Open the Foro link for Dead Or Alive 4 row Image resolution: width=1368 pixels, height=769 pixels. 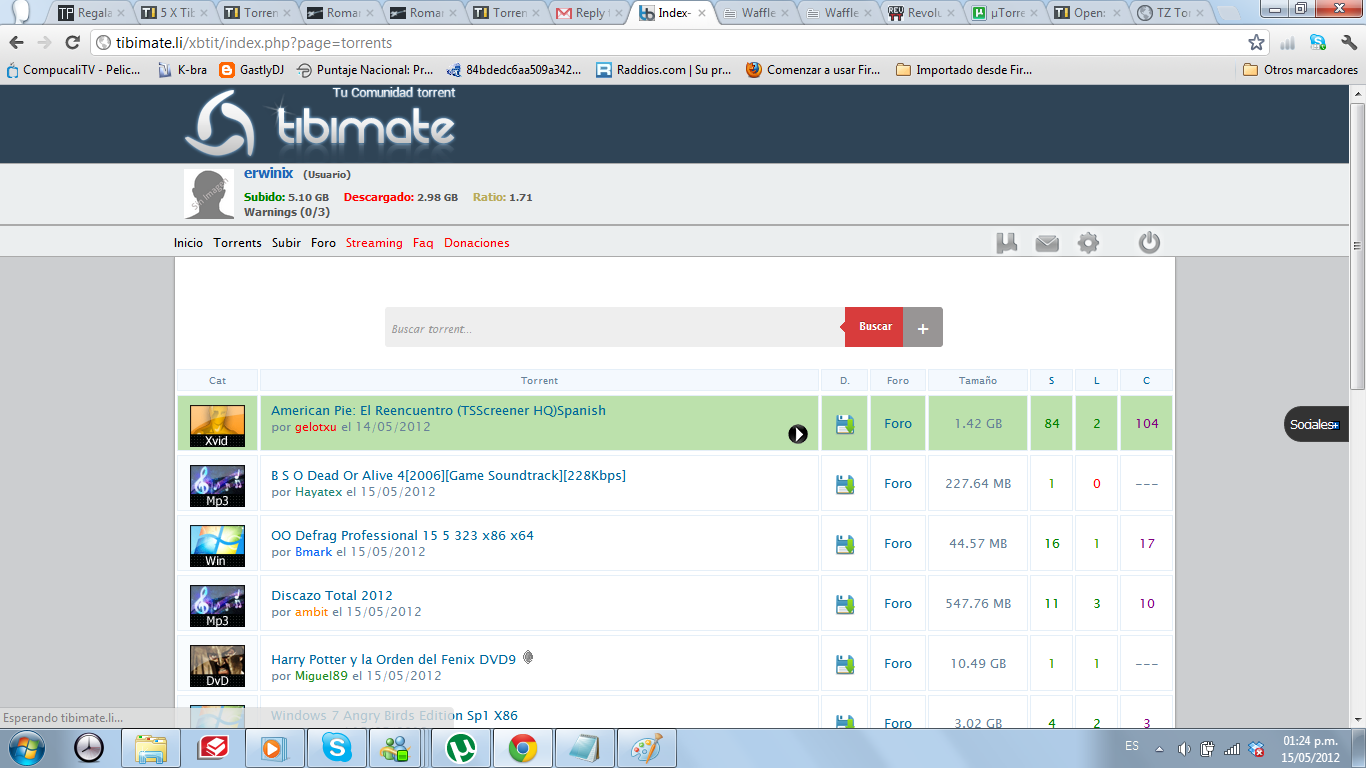pyautogui.click(x=898, y=484)
